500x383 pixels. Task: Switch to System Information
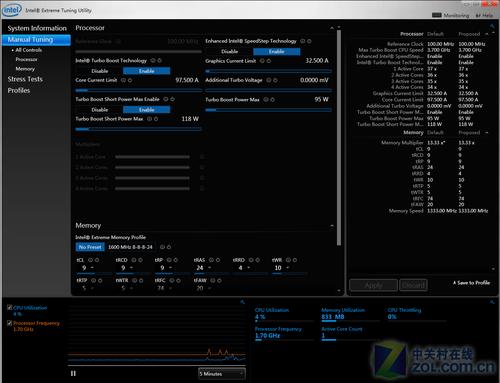tap(37, 28)
